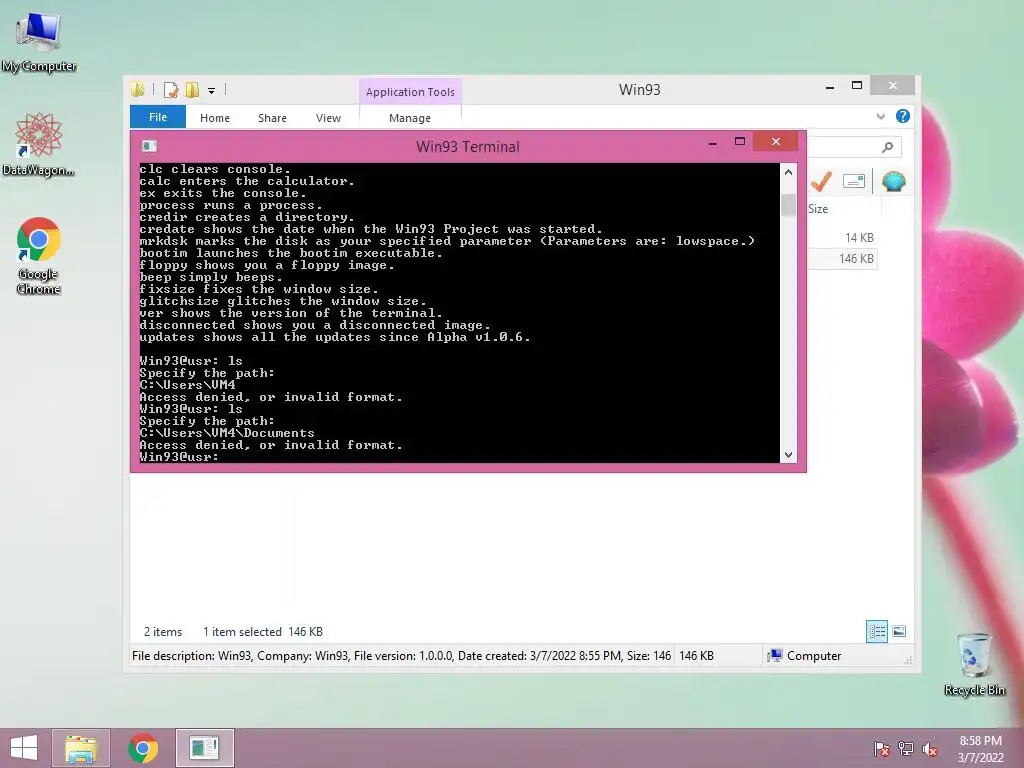1024x768 pixels.
Task: Click the Application Tools contextual tab header
Action: point(410,92)
